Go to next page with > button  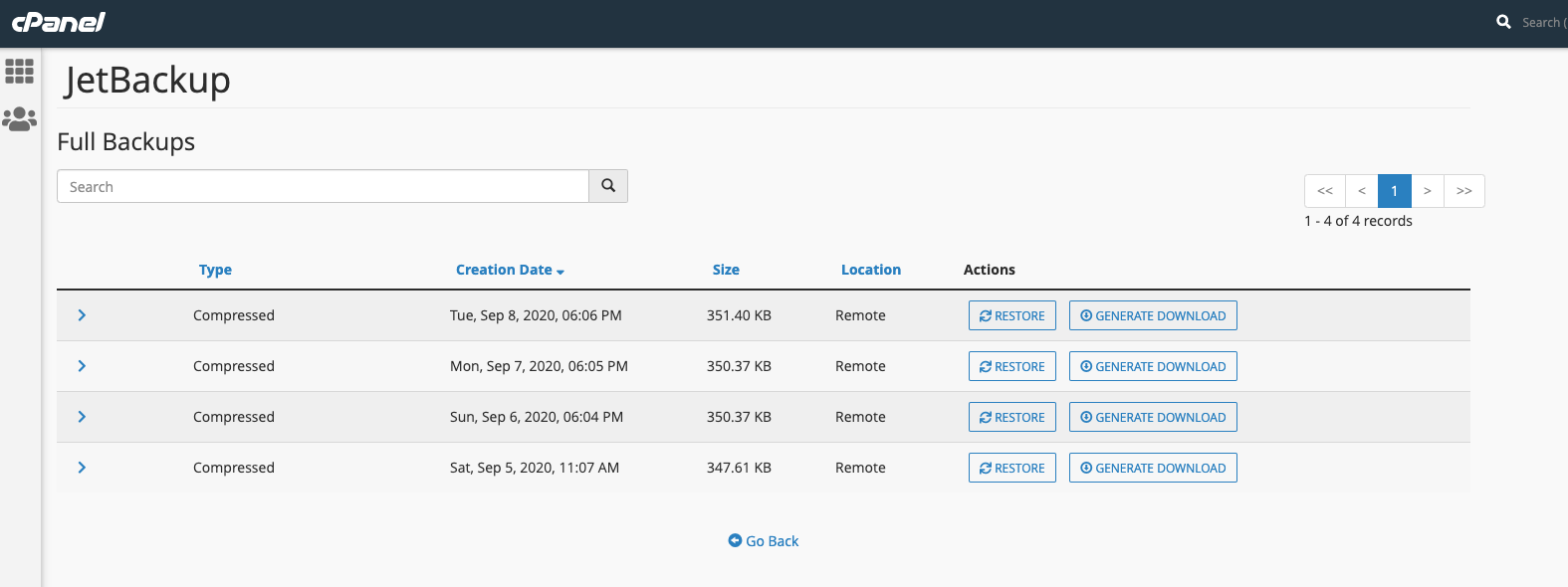coord(1428,191)
